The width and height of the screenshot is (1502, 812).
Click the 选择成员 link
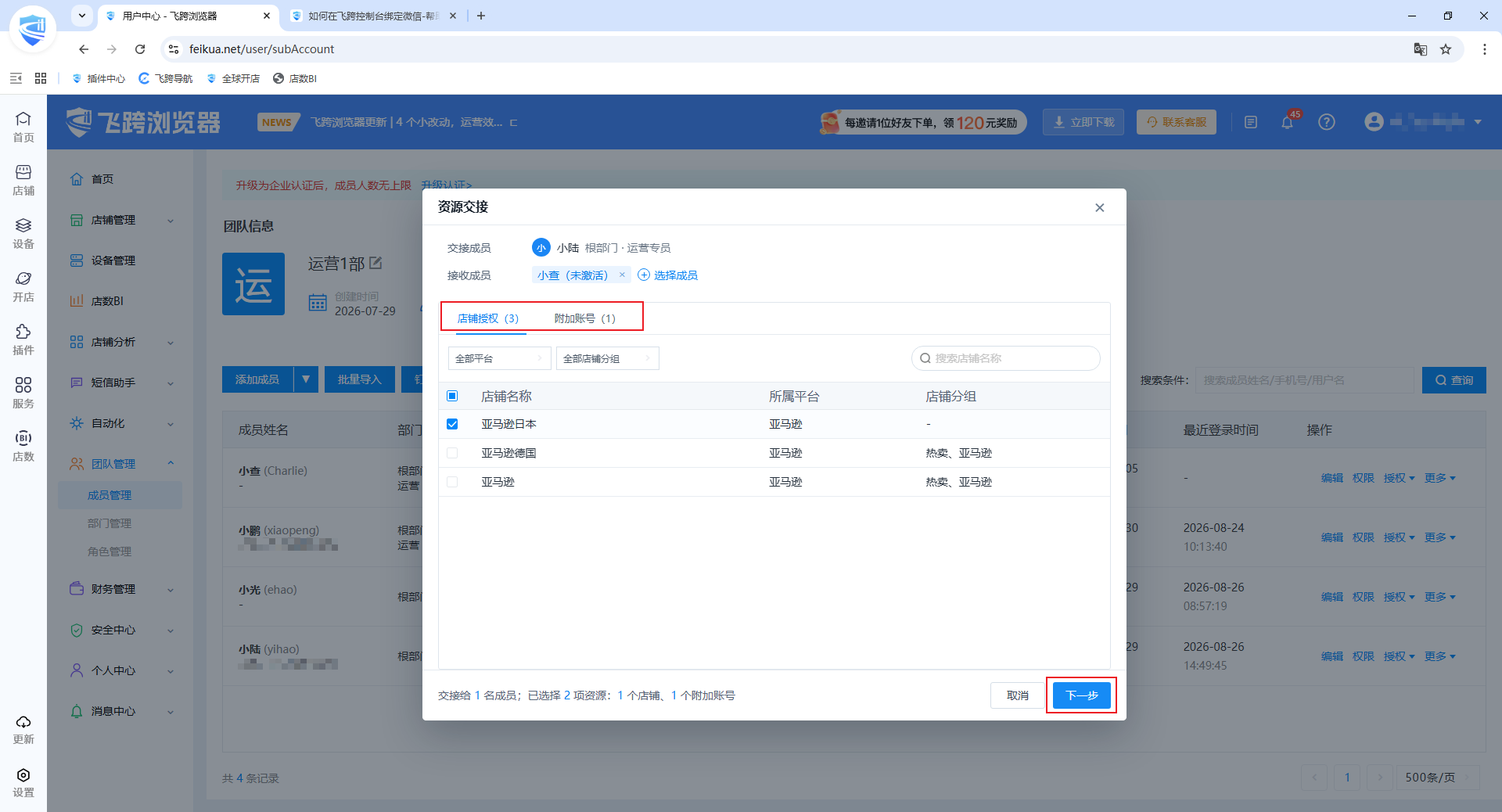(x=668, y=275)
